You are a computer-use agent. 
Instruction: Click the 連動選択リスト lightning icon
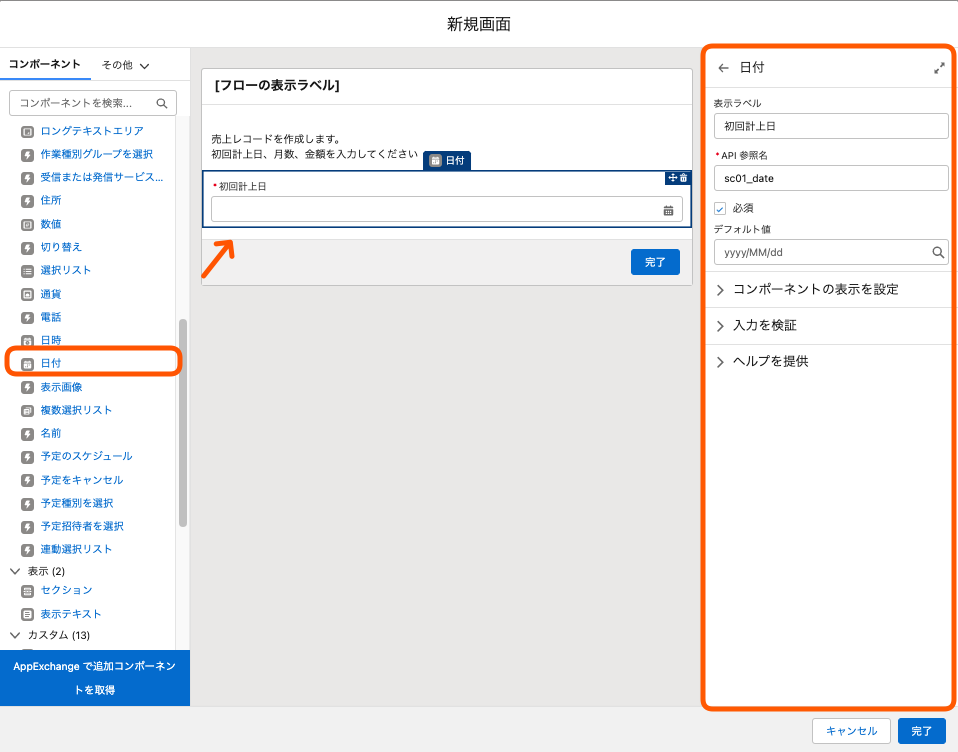[27, 550]
